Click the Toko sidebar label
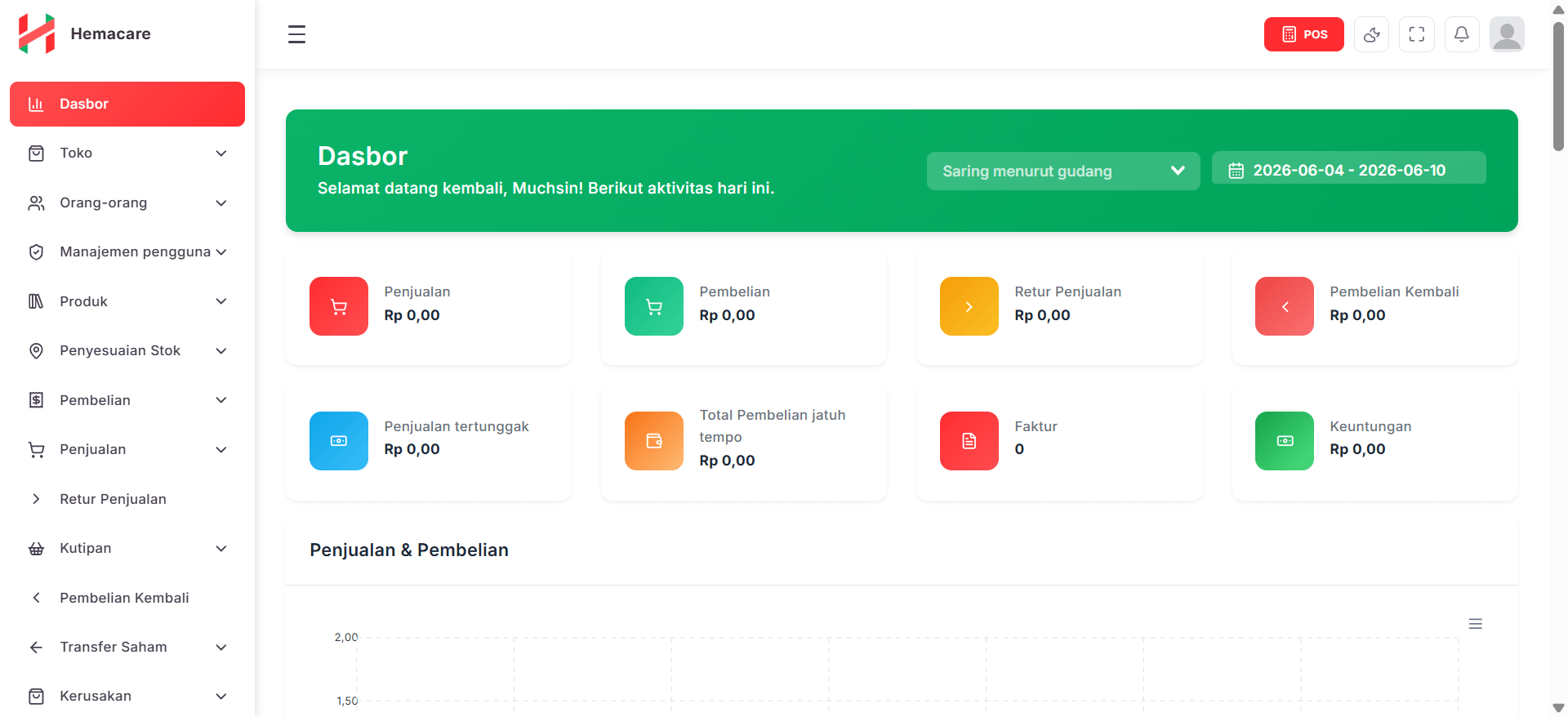 click(76, 154)
